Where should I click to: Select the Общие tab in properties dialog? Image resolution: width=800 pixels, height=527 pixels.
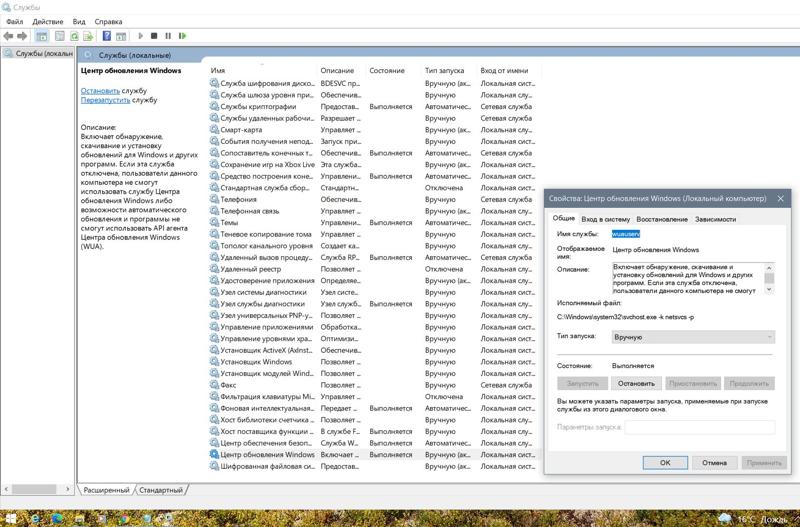coord(564,218)
